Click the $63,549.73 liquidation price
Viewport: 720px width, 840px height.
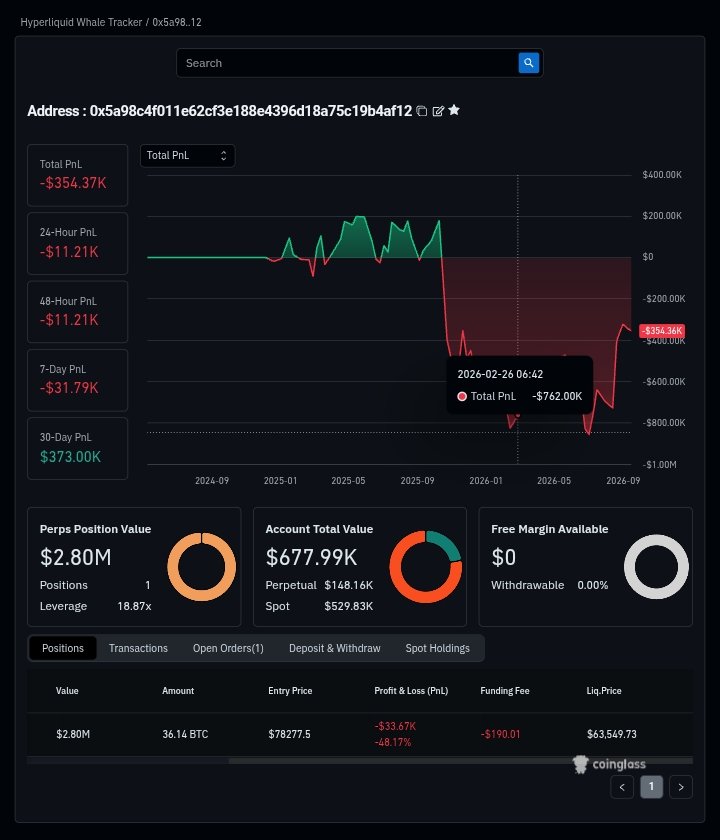pyautogui.click(x=612, y=734)
